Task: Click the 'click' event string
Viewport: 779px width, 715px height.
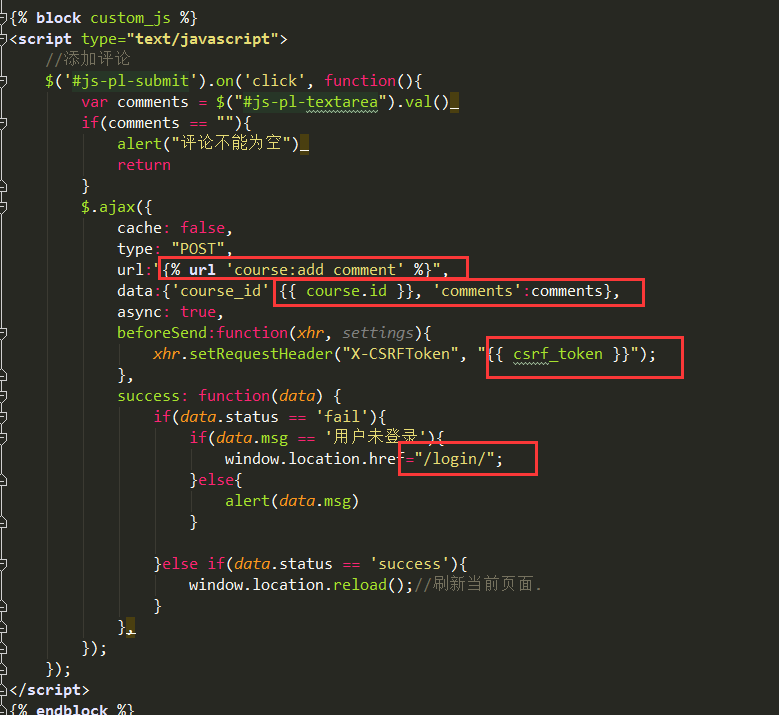Action: 274,81
